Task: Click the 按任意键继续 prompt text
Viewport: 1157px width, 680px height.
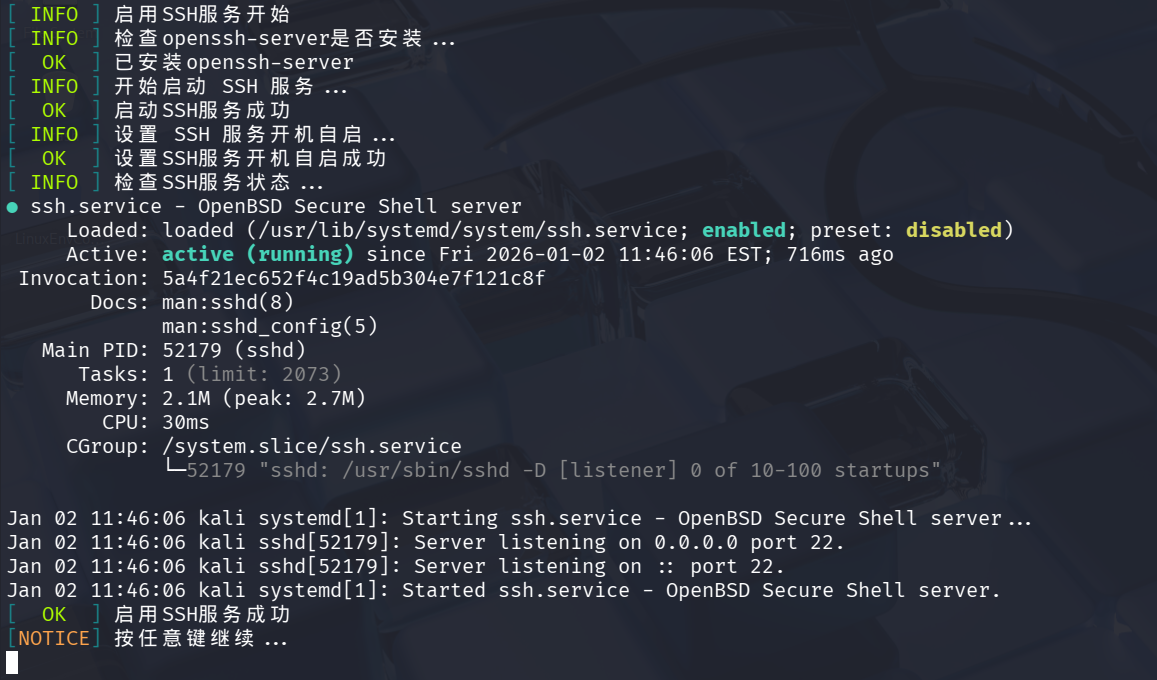Action: [200, 638]
